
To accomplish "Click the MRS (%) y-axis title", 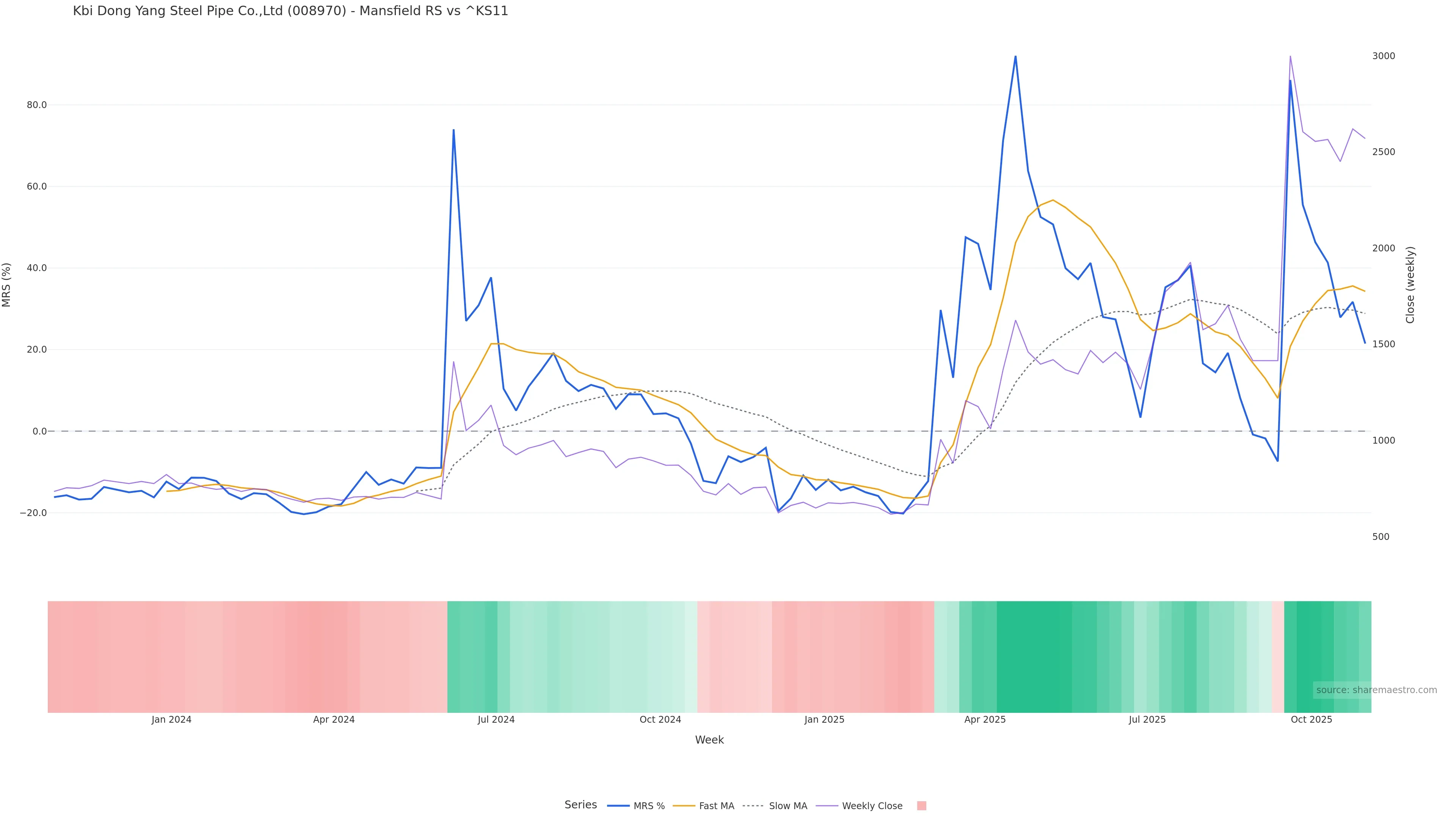I will (7, 285).
